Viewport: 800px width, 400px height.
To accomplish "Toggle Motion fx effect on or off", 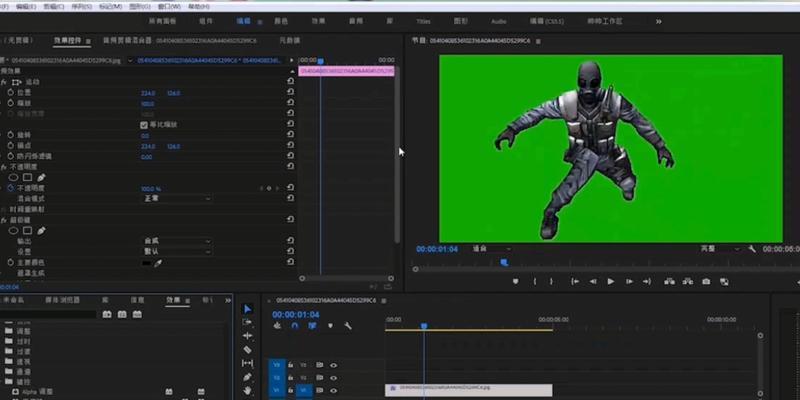I will pos(4,82).
